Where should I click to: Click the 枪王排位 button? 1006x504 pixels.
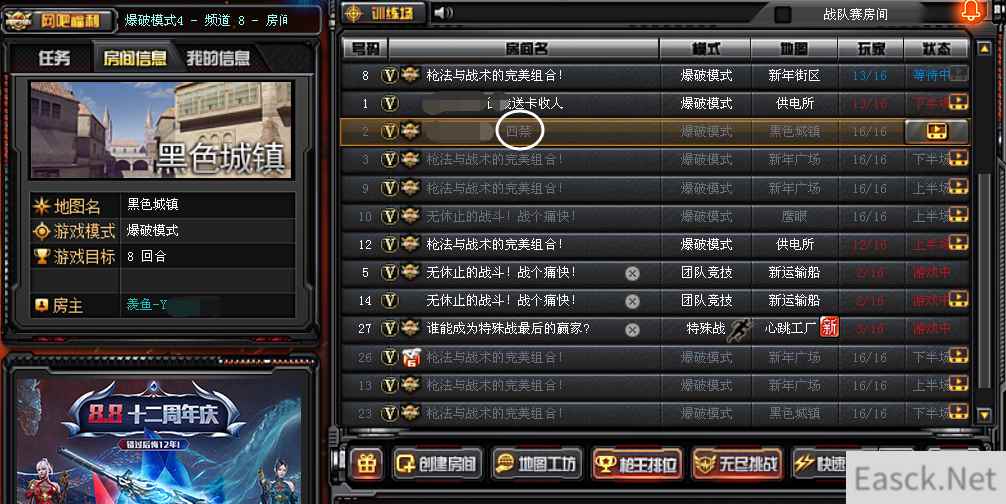click(636, 464)
